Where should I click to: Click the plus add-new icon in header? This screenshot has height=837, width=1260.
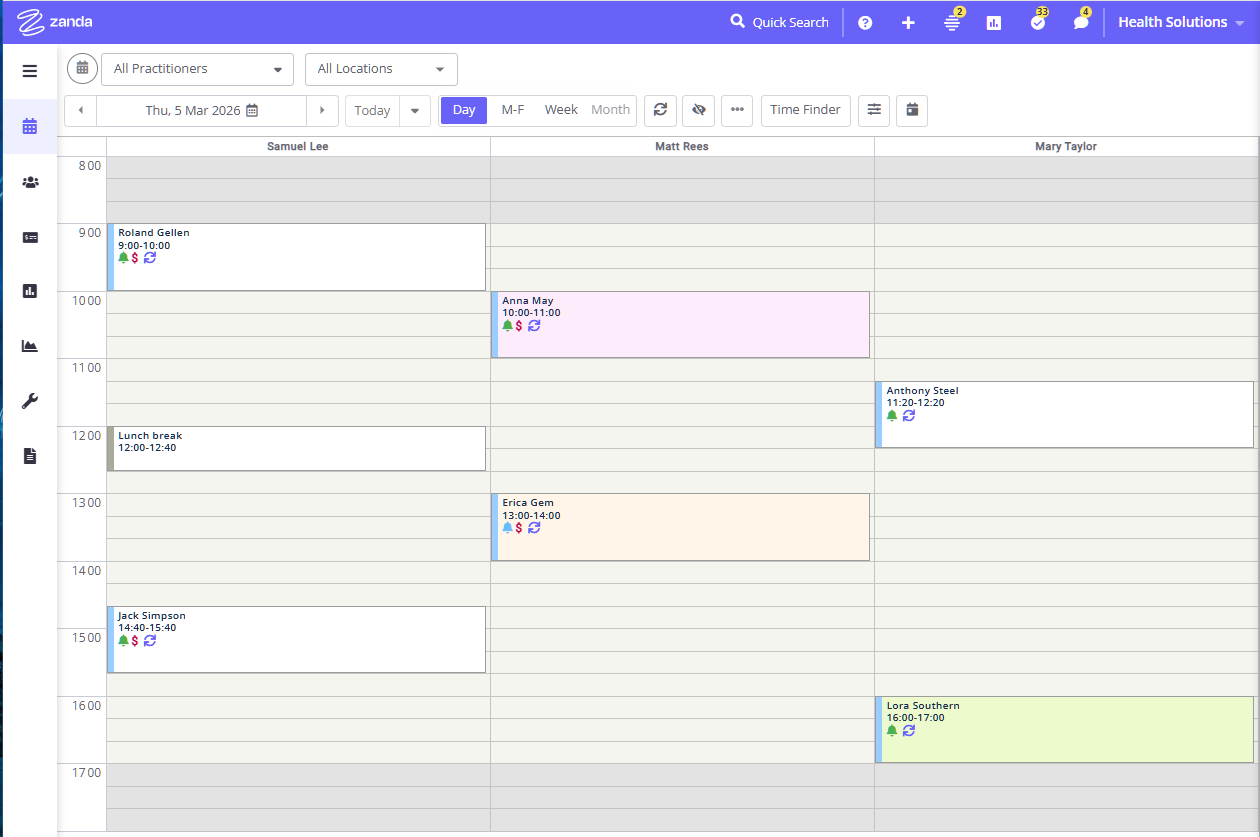908,23
